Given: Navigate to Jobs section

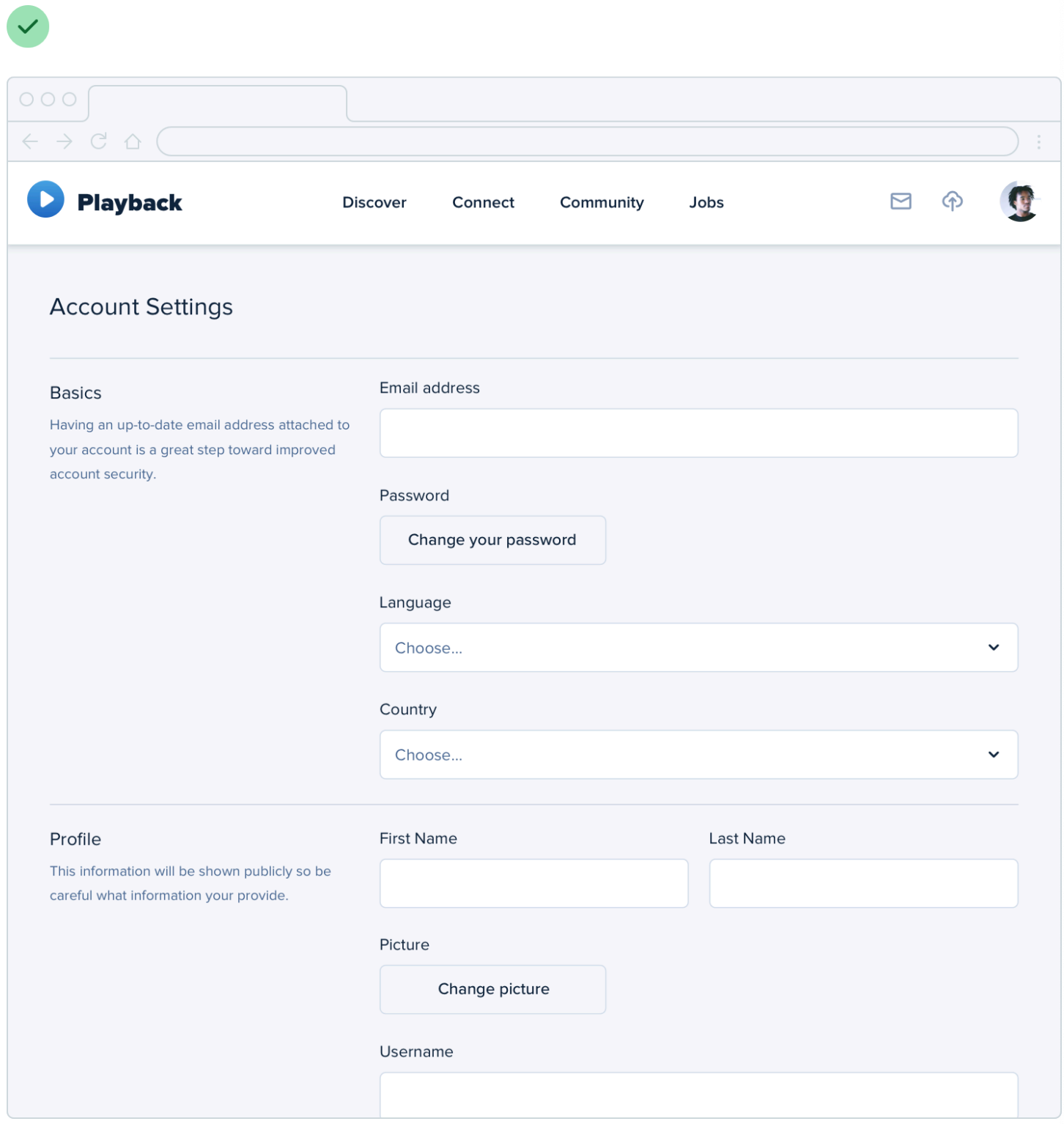Looking at the screenshot, I should click(706, 202).
